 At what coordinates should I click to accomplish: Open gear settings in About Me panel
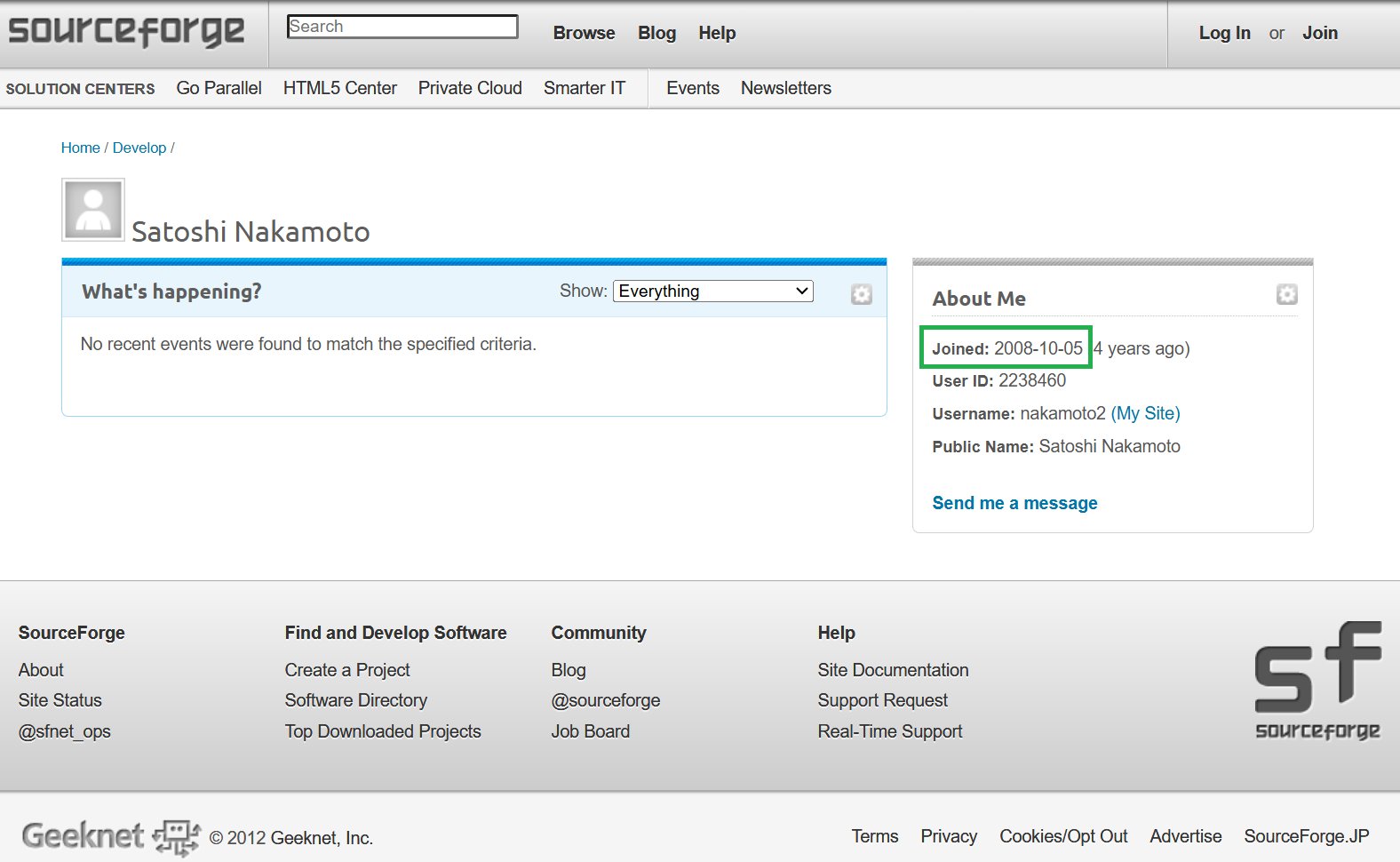click(x=1286, y=294)
